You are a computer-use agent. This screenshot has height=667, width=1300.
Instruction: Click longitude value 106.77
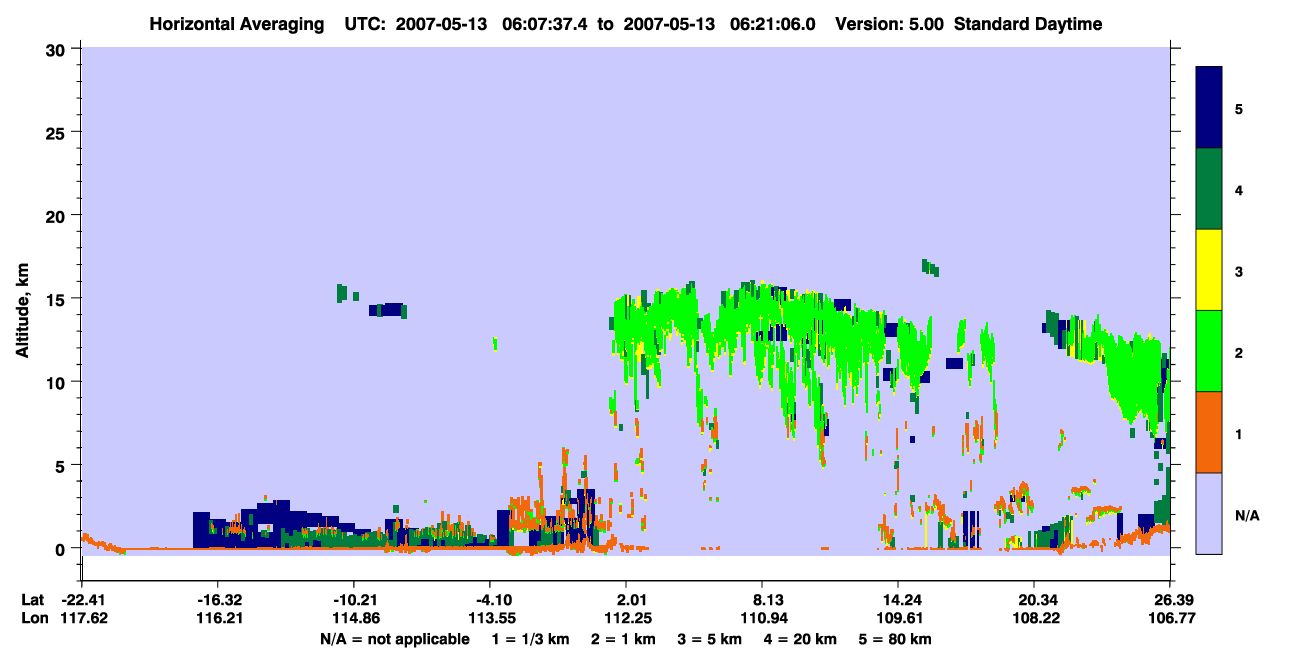(x=1170, y=618)
